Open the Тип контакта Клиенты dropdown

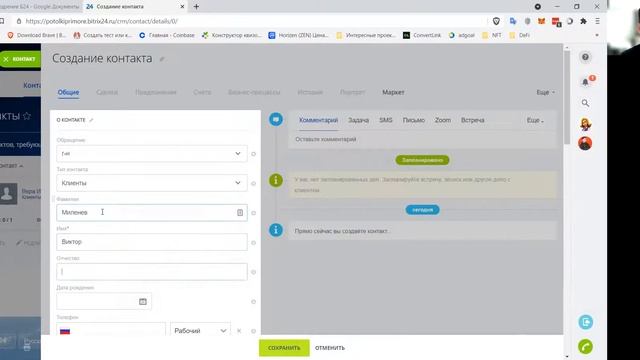click(152, 183)
